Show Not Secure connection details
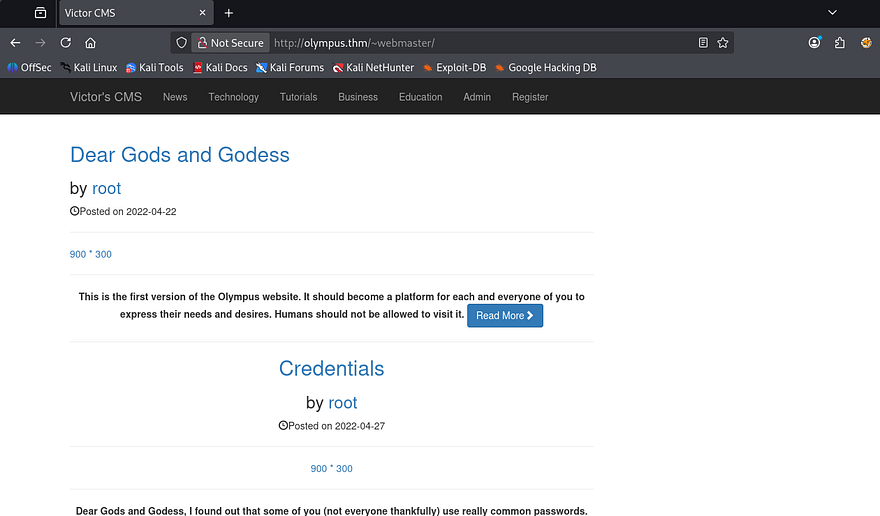The image size is (880, 516). pyautogui.click(x=230, y=43)
